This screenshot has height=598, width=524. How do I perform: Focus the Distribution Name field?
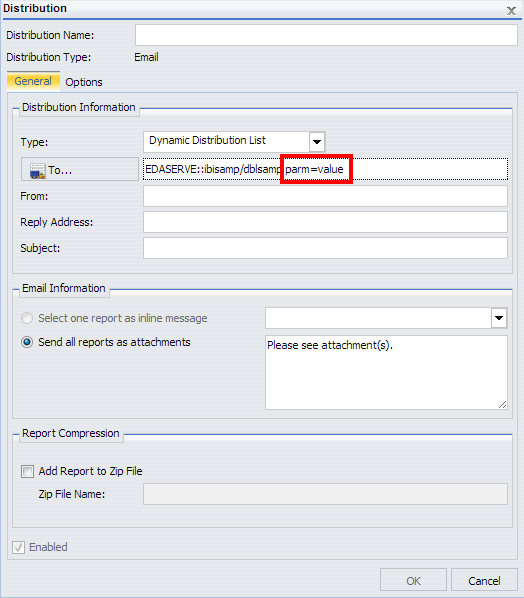coord(326,35)
